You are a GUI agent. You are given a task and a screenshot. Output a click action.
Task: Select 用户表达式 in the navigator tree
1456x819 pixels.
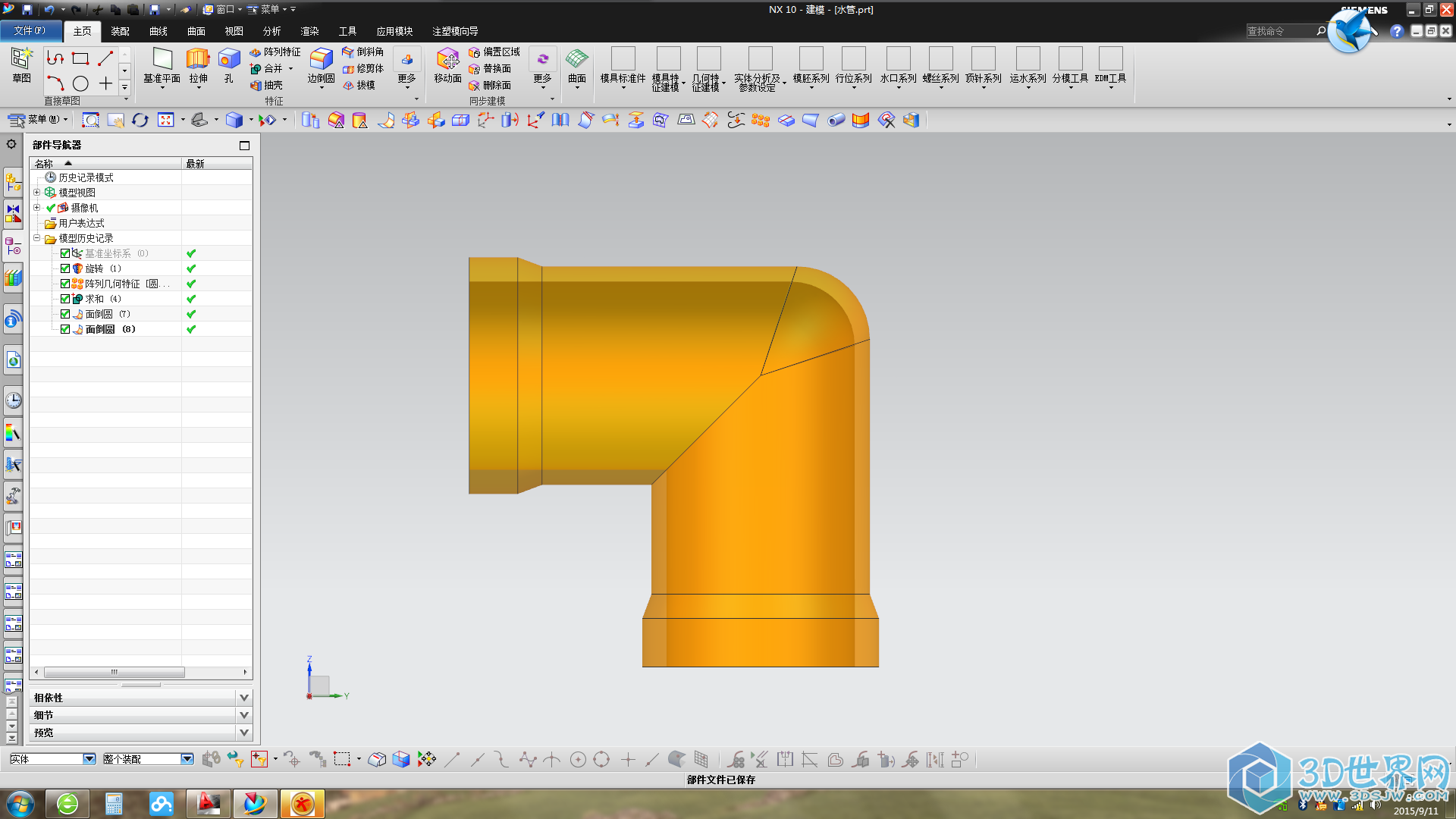81,223
